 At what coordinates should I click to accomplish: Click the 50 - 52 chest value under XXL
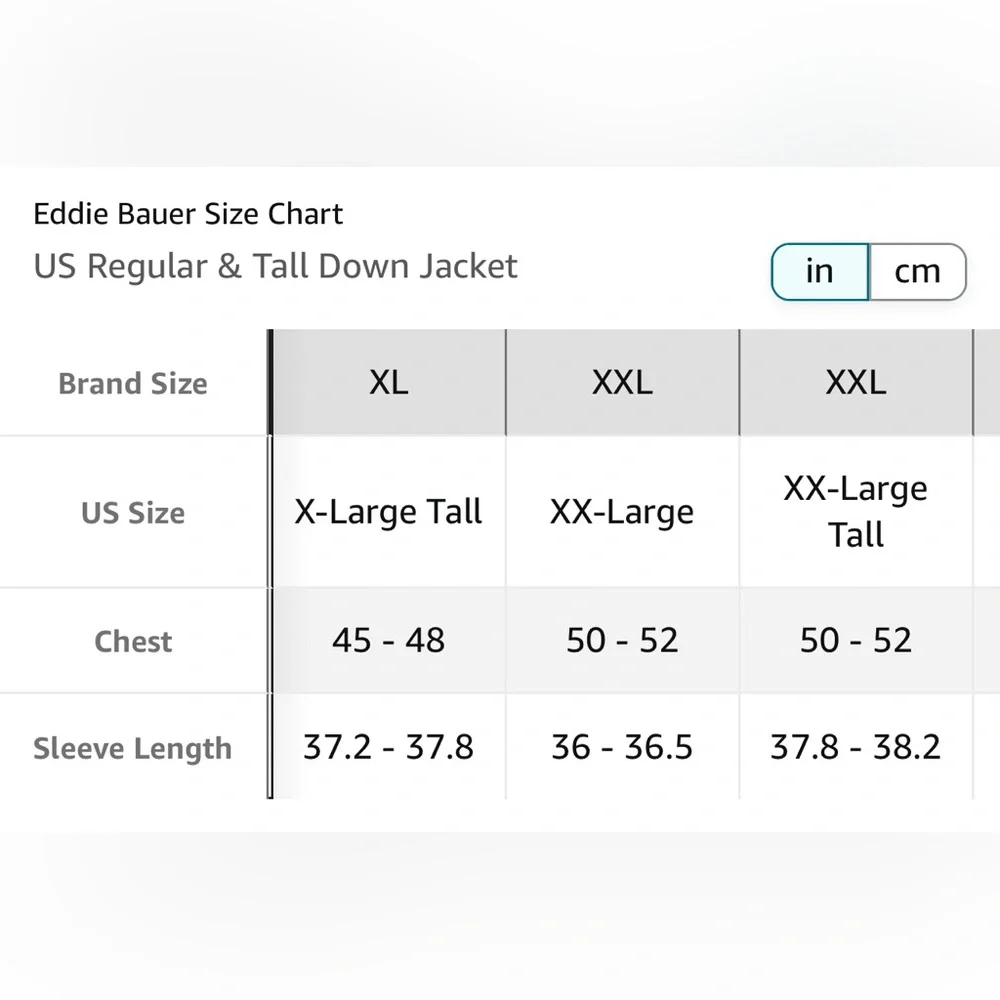tap(621, 641)
